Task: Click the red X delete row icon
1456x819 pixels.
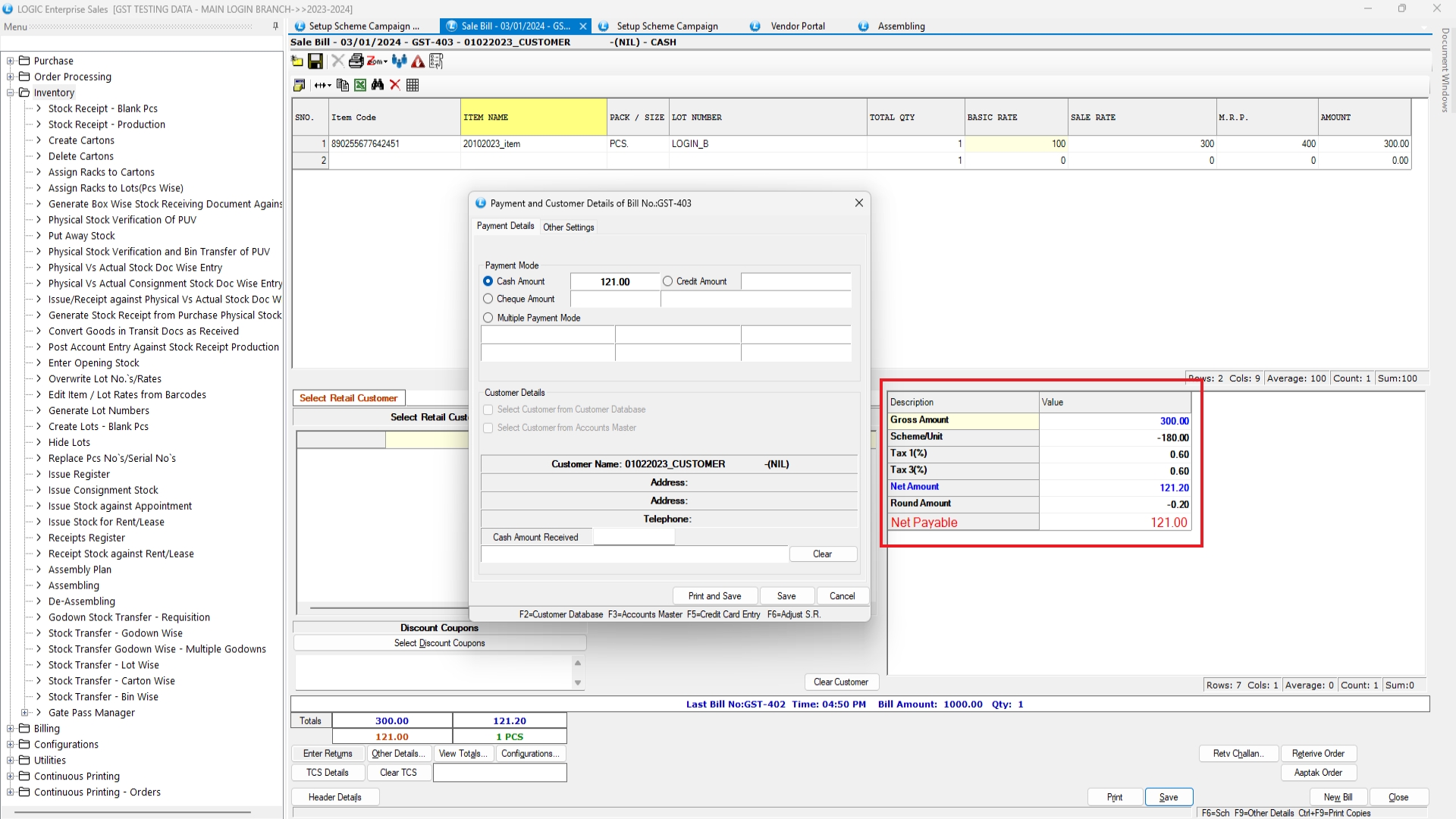Action: coord(395,85)
